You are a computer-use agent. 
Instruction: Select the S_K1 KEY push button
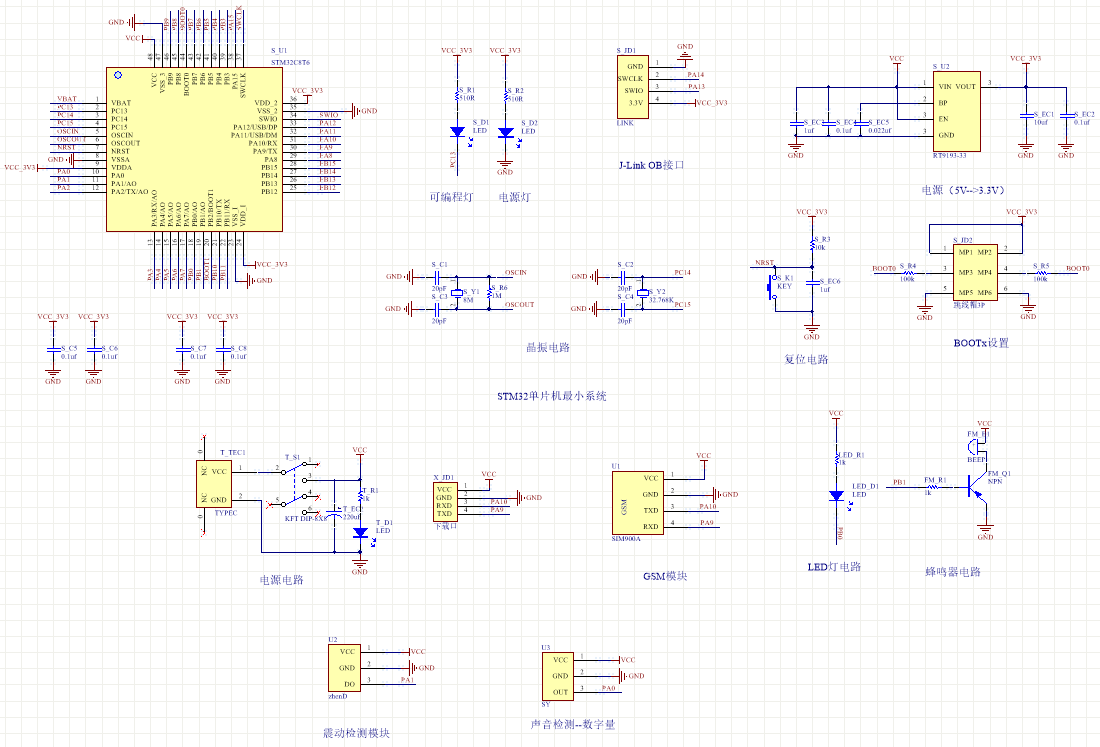click(774, 287)
